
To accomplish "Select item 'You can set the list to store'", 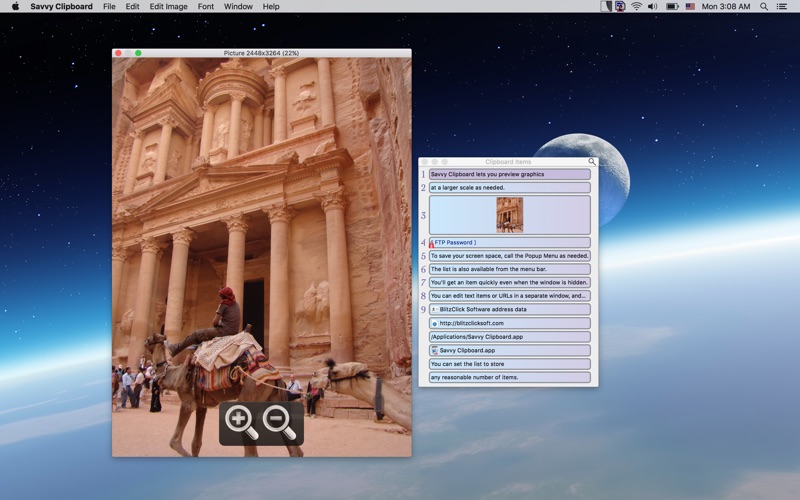I will pyautogui.click(x=510, y=364).
